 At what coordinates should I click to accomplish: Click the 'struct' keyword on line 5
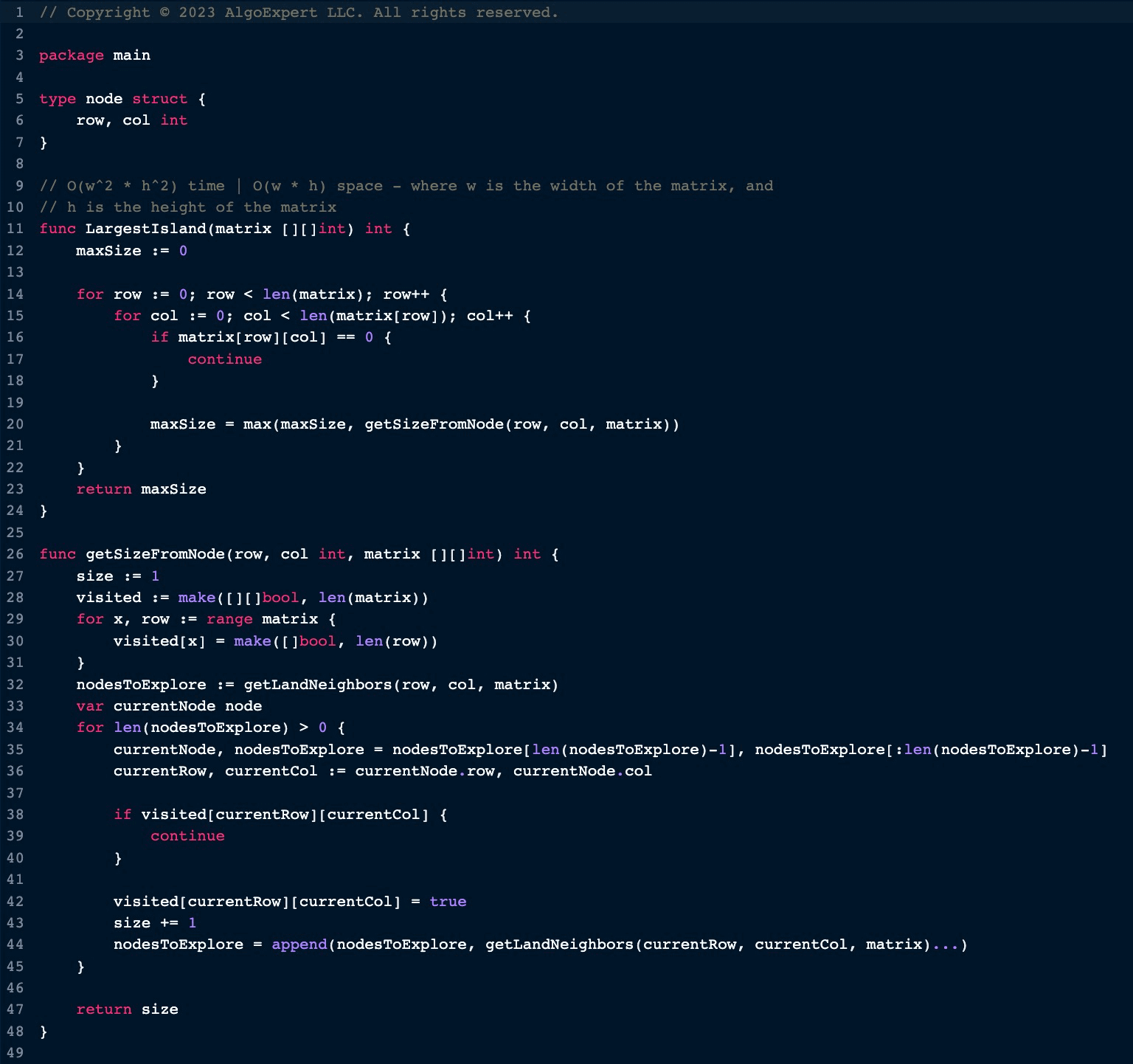coord(159,99)
